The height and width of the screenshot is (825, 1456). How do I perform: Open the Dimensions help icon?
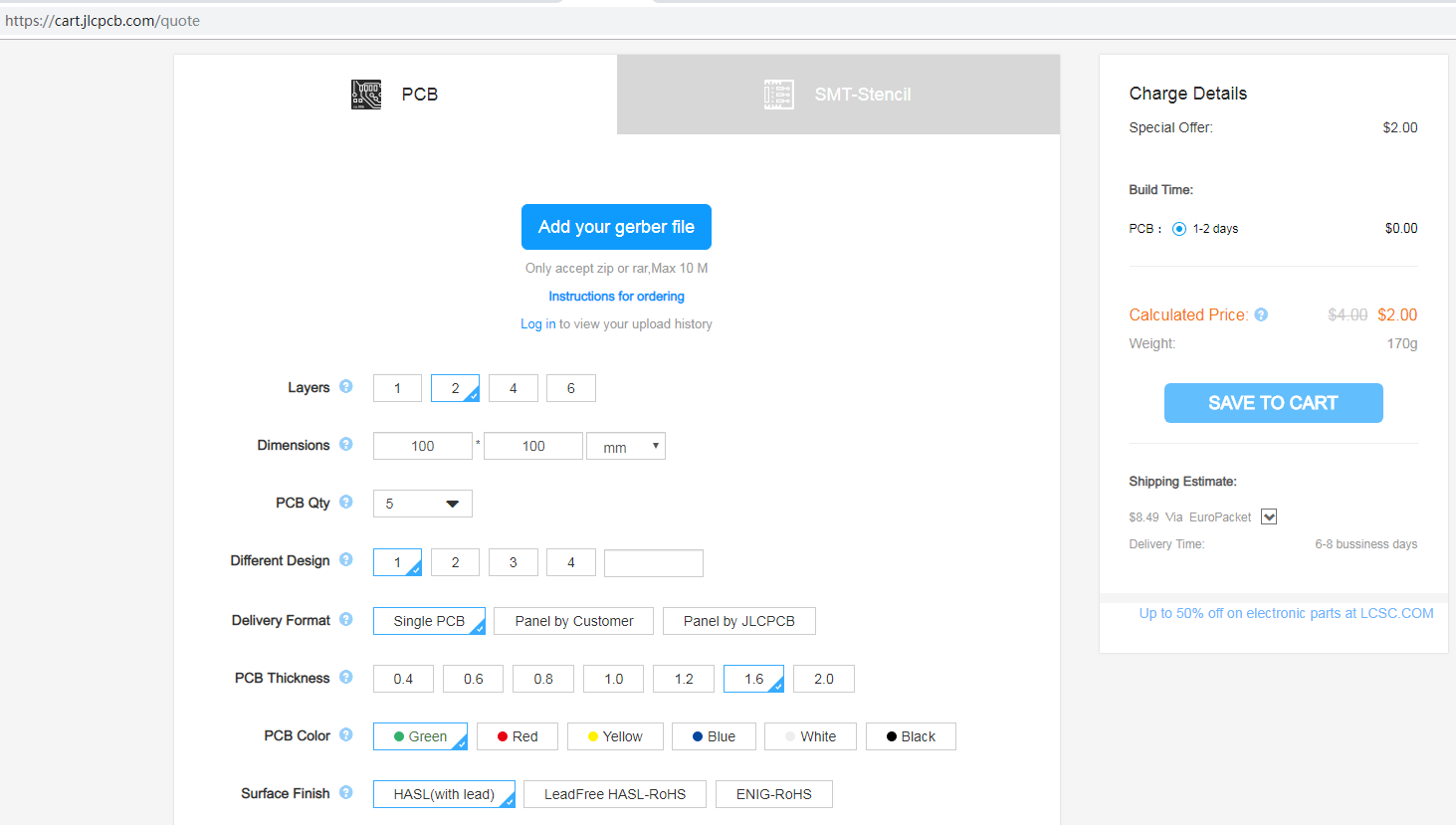click(x=345, y=444)
